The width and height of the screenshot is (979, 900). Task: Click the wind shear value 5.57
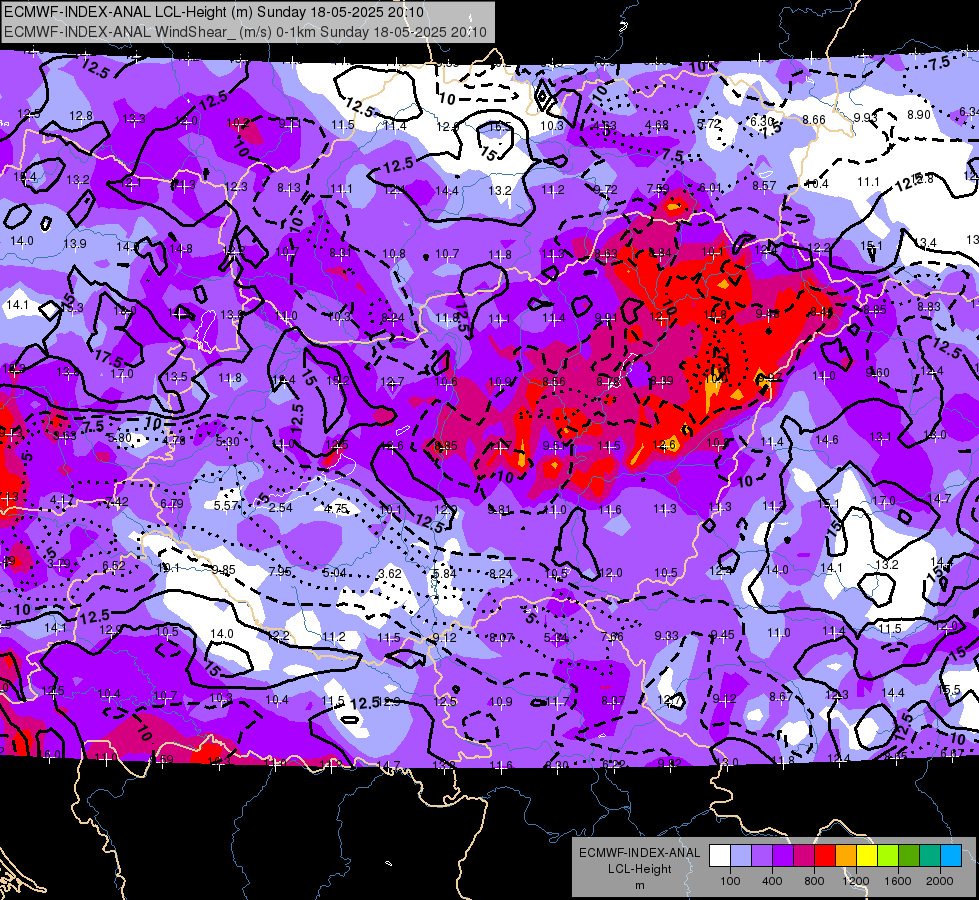click(226, 505)
